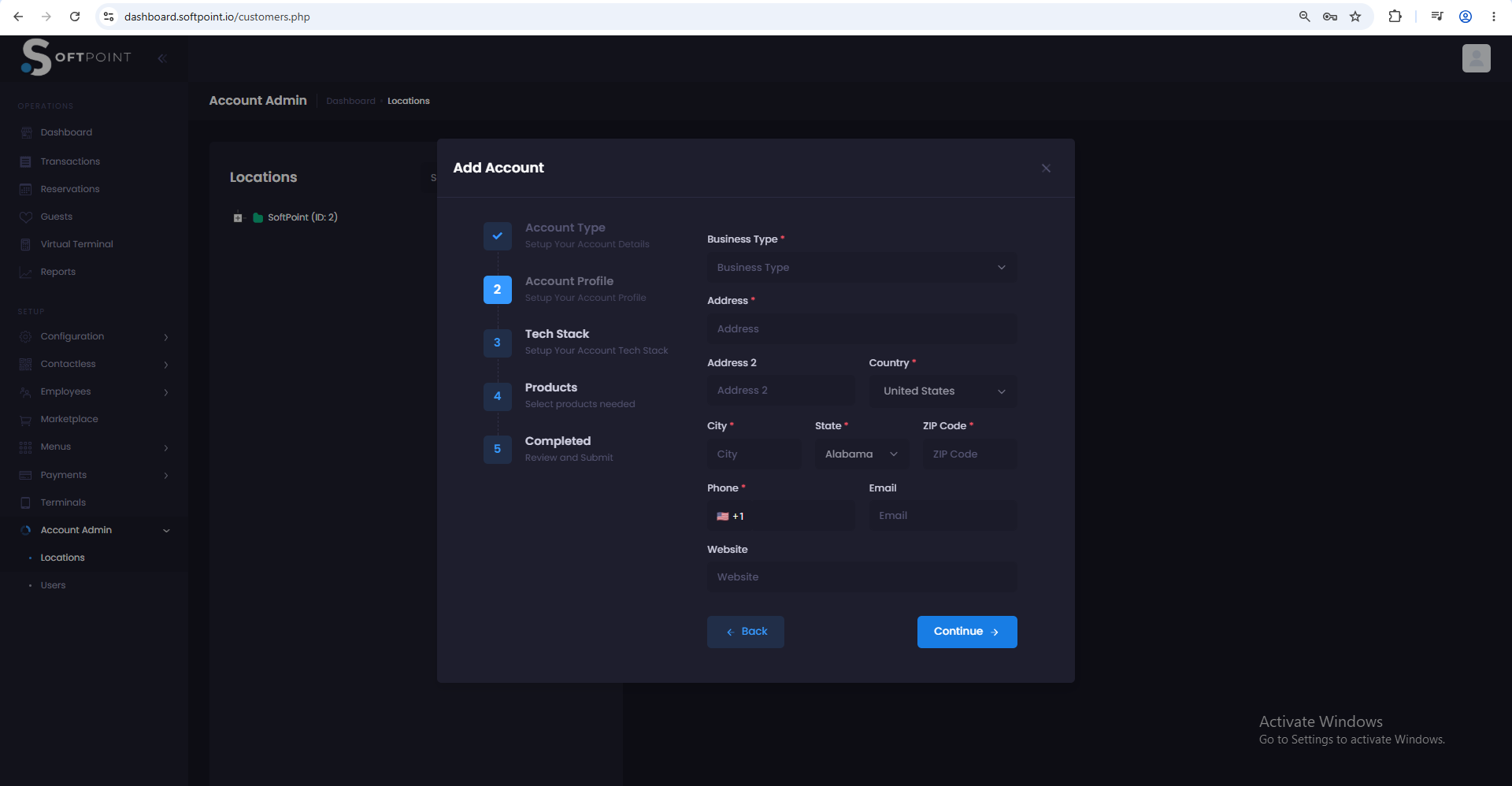Click step 5 Completed
Screen dimensions: 1512x786
pyautogui.click(x=498, y=449)
